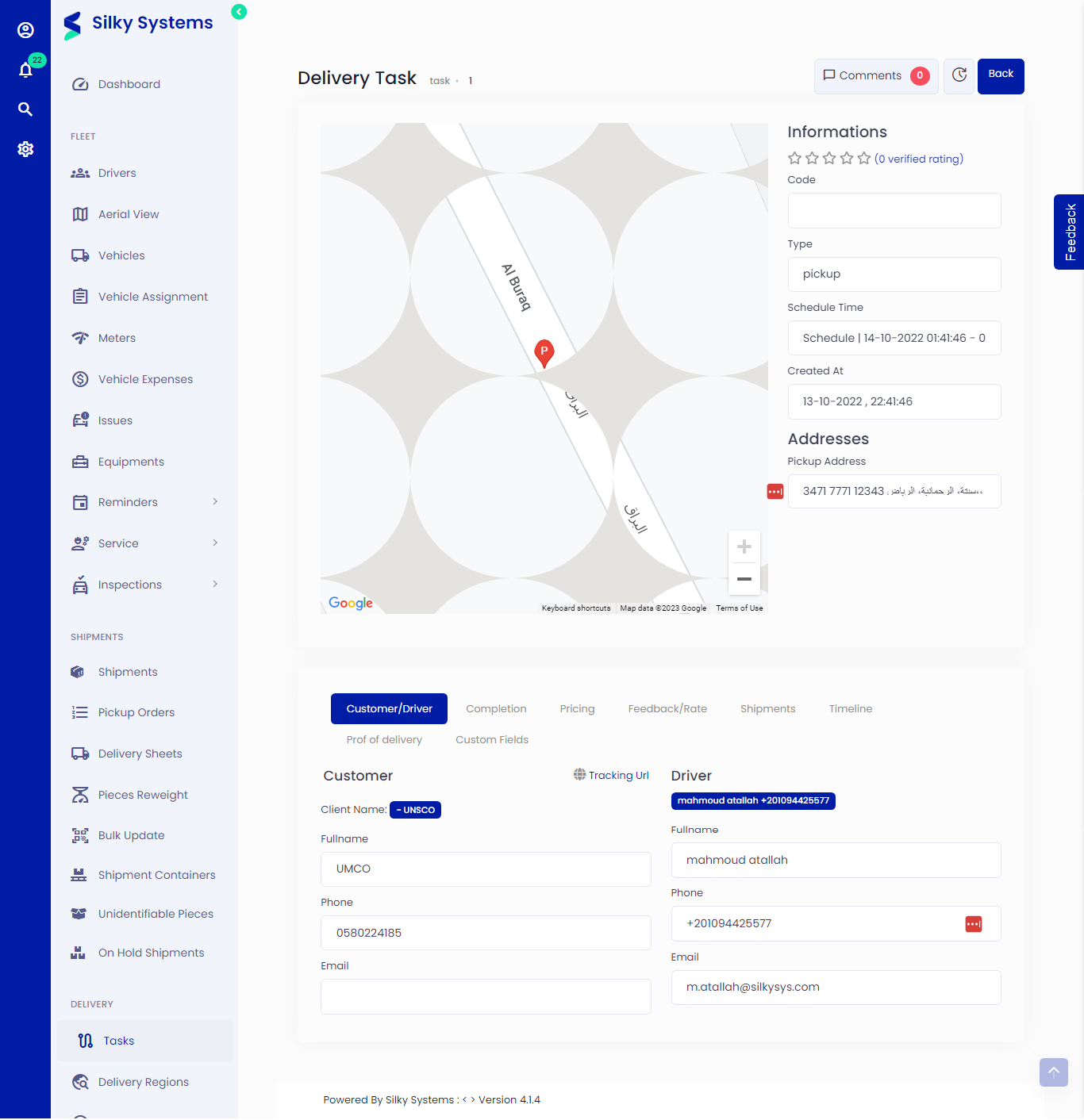
Task: Zoom in on the map
Action: pos(744,546)
